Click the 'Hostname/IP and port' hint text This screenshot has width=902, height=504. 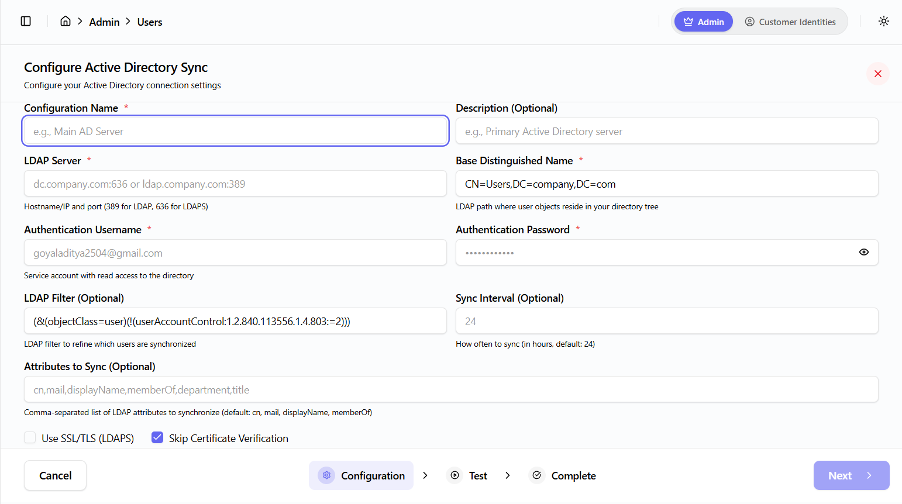coord(116,207)
